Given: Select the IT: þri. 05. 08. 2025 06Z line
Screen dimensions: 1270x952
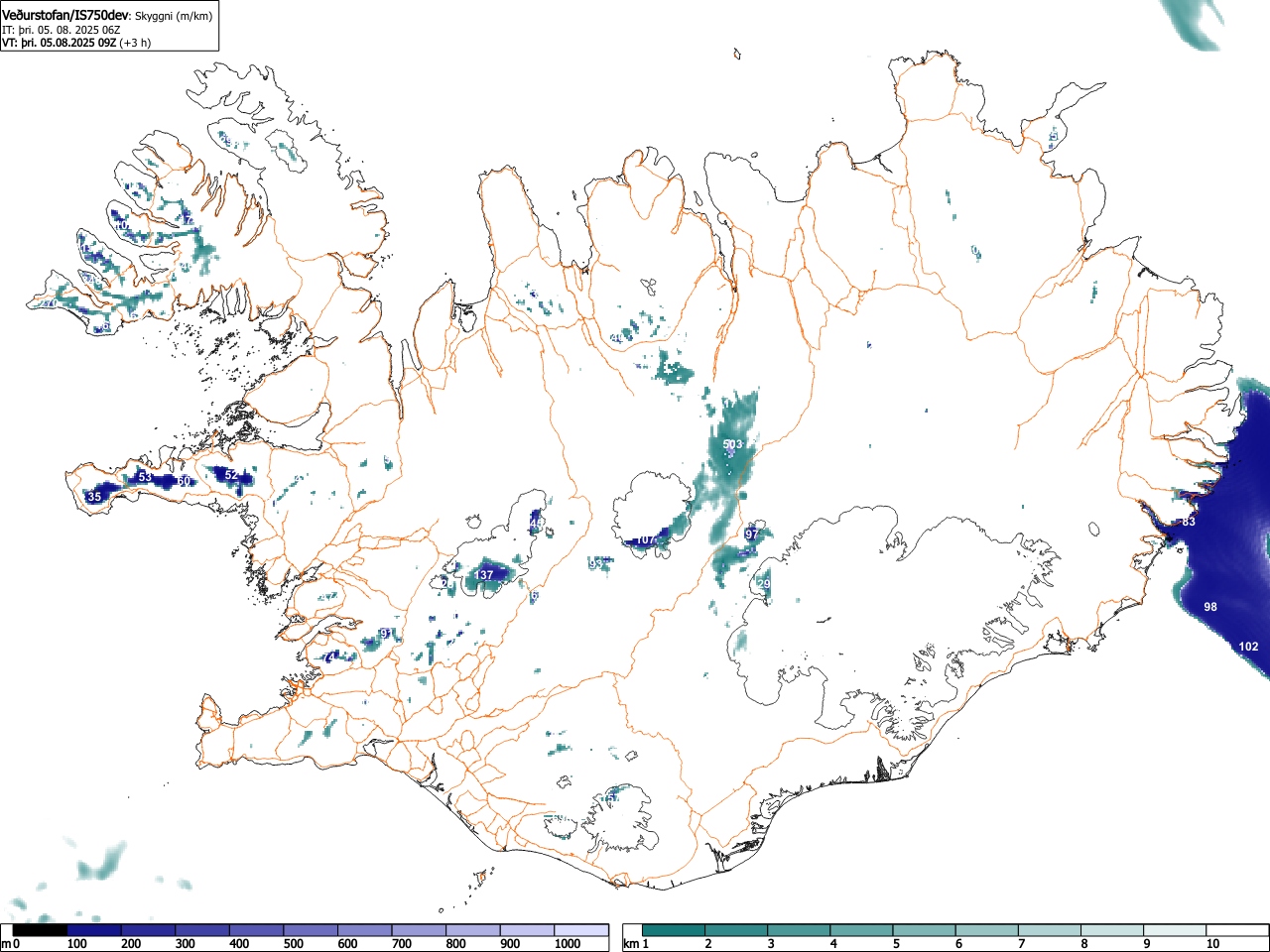Looking at the screenshot, I should 62,30.
